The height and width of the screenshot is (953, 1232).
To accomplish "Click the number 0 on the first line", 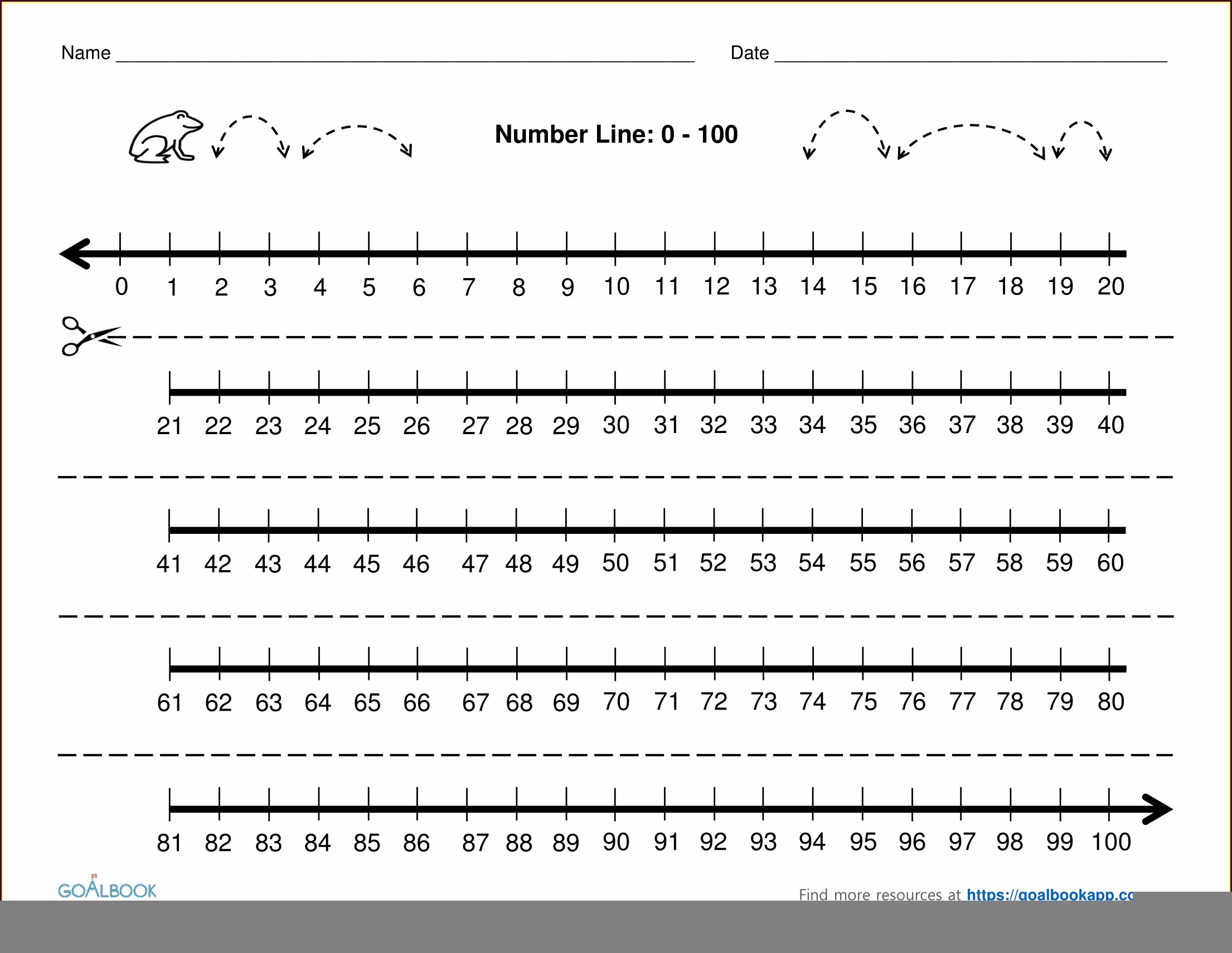I will click(122, 287).
